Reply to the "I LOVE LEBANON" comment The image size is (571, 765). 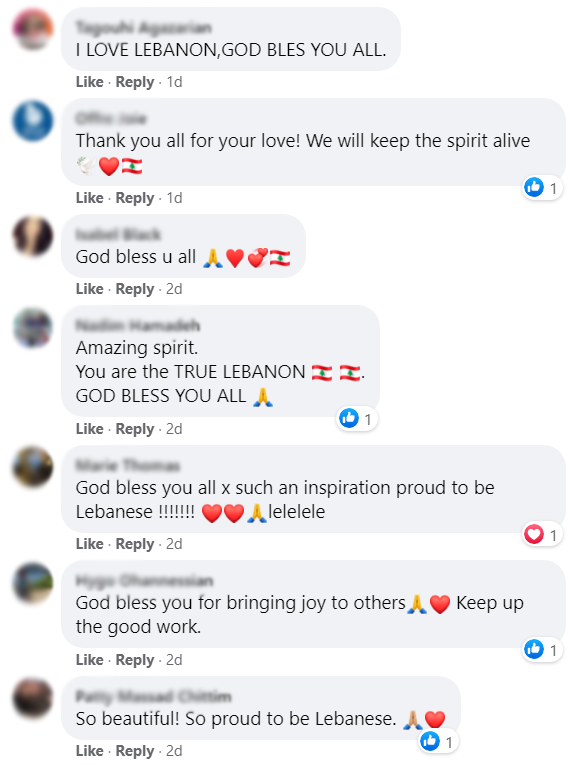click(x=135, y=82)
